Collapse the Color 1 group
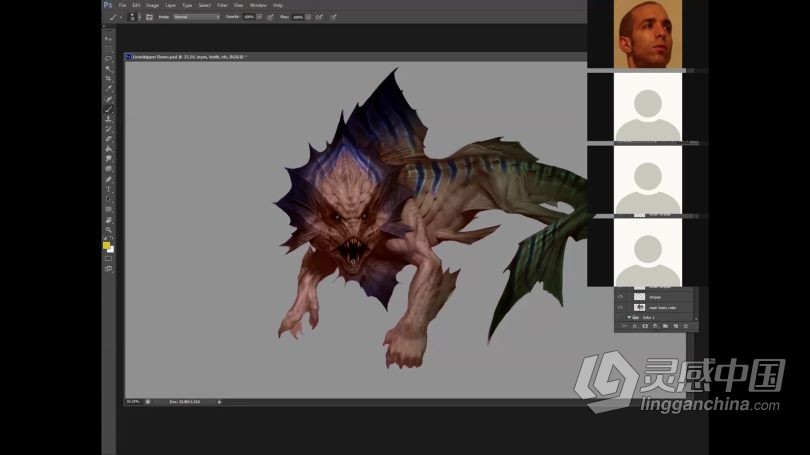This screenshot has width=810, height=455. tap(629, 317)
